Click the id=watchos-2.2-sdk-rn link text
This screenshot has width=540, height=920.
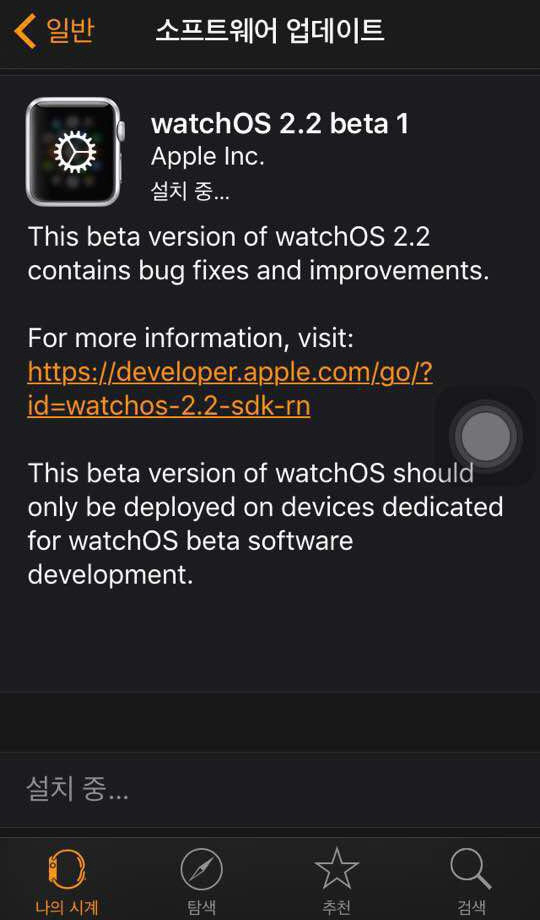point(169,406)
